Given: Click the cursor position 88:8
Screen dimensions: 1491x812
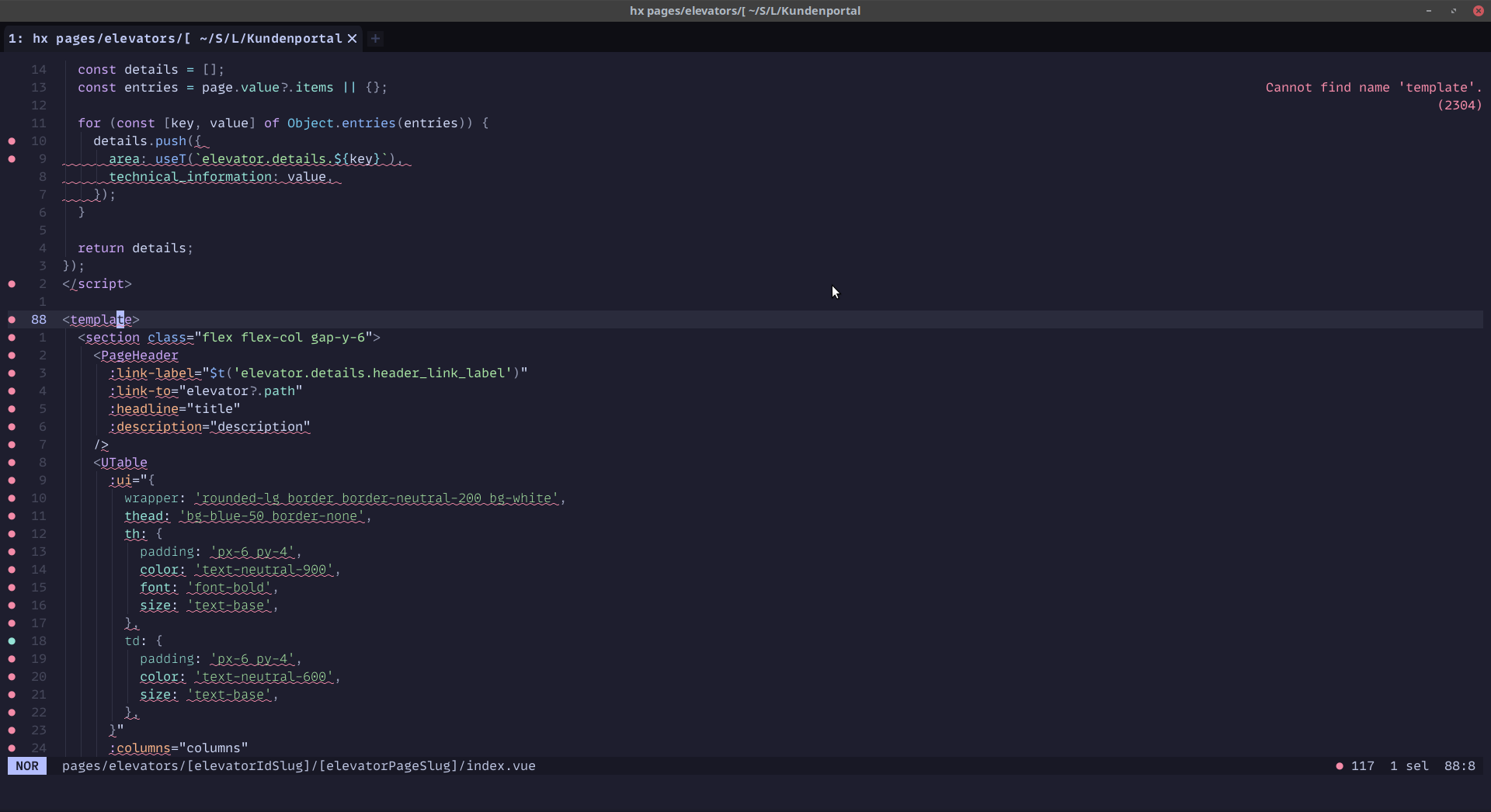Looking at the screenshot, I should click(1460, 766).
